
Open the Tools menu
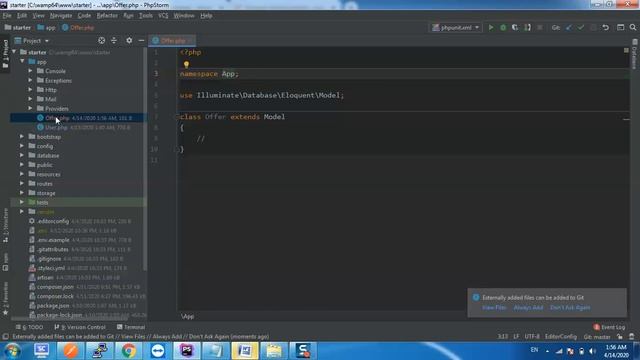pyautogui.click(x=146, y=16)
